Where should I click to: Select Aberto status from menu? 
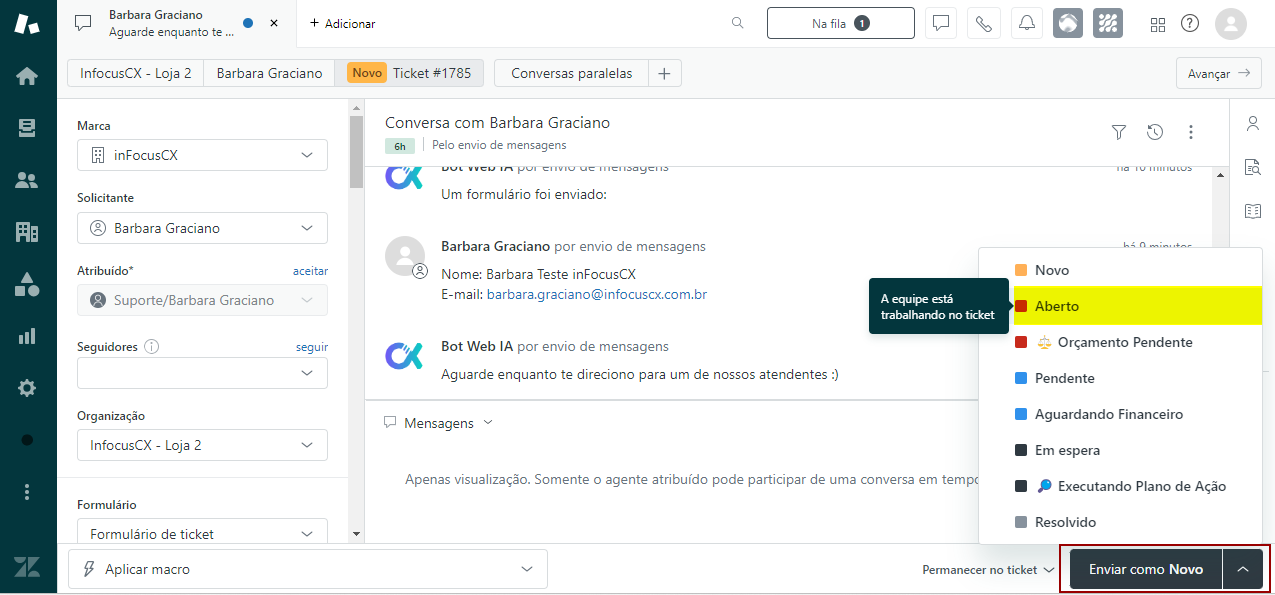tap(1057, 306)
